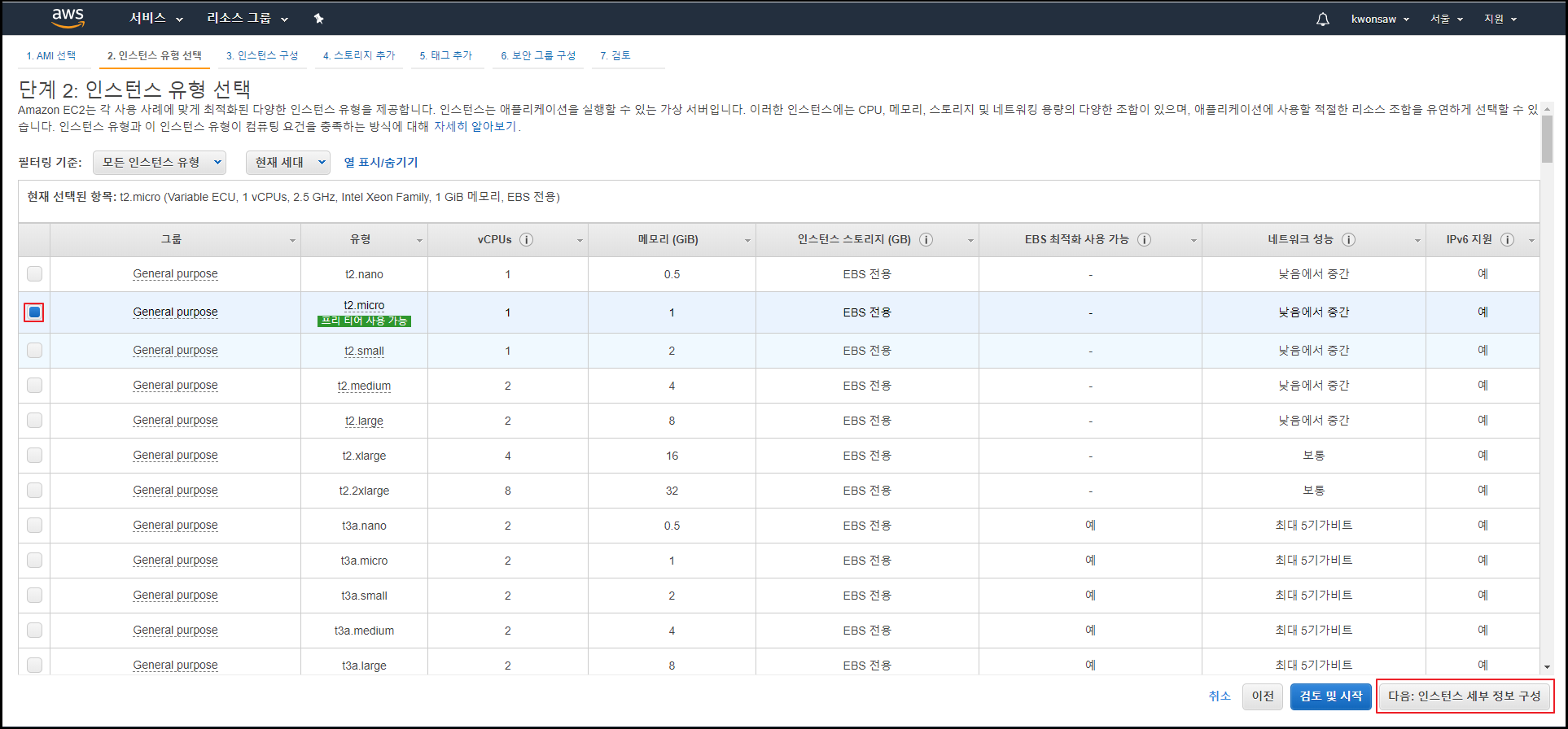
Task: Open the 서울 region dropdown
Action: click(x=1447, y=19)
